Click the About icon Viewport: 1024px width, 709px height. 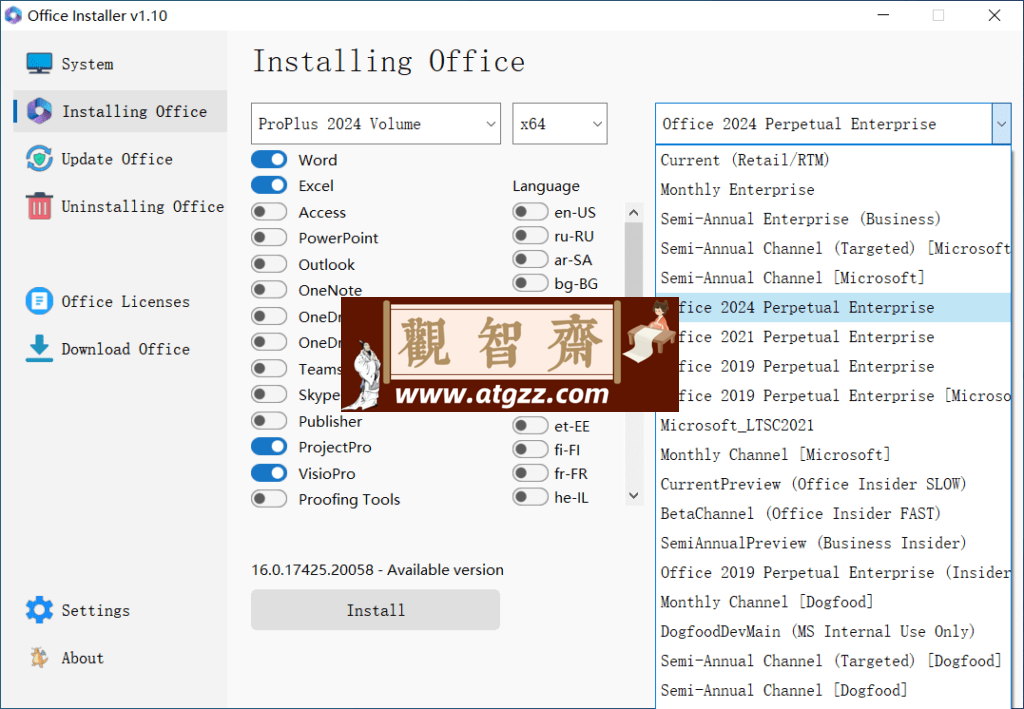point(39,657)
